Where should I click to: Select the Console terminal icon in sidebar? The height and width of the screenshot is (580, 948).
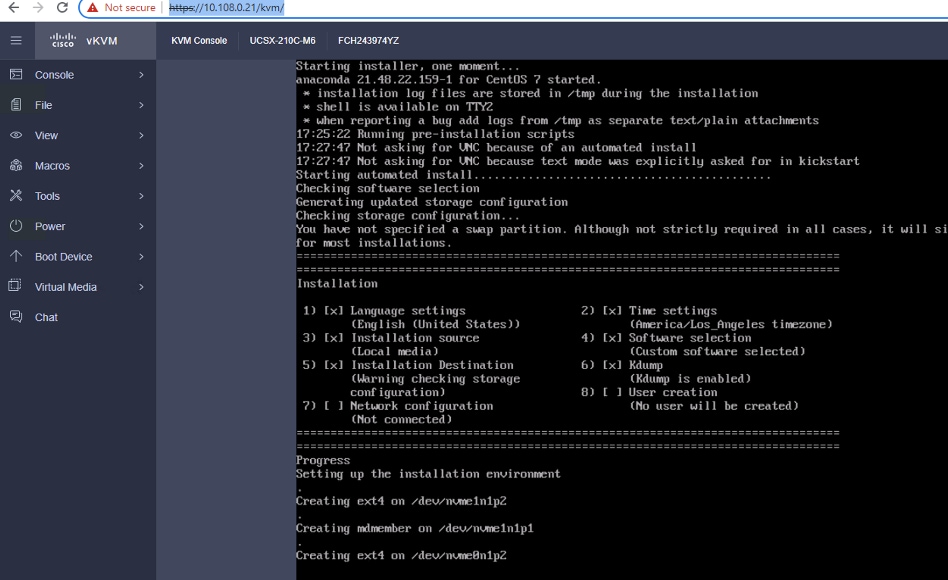click(x=18, y=75)
